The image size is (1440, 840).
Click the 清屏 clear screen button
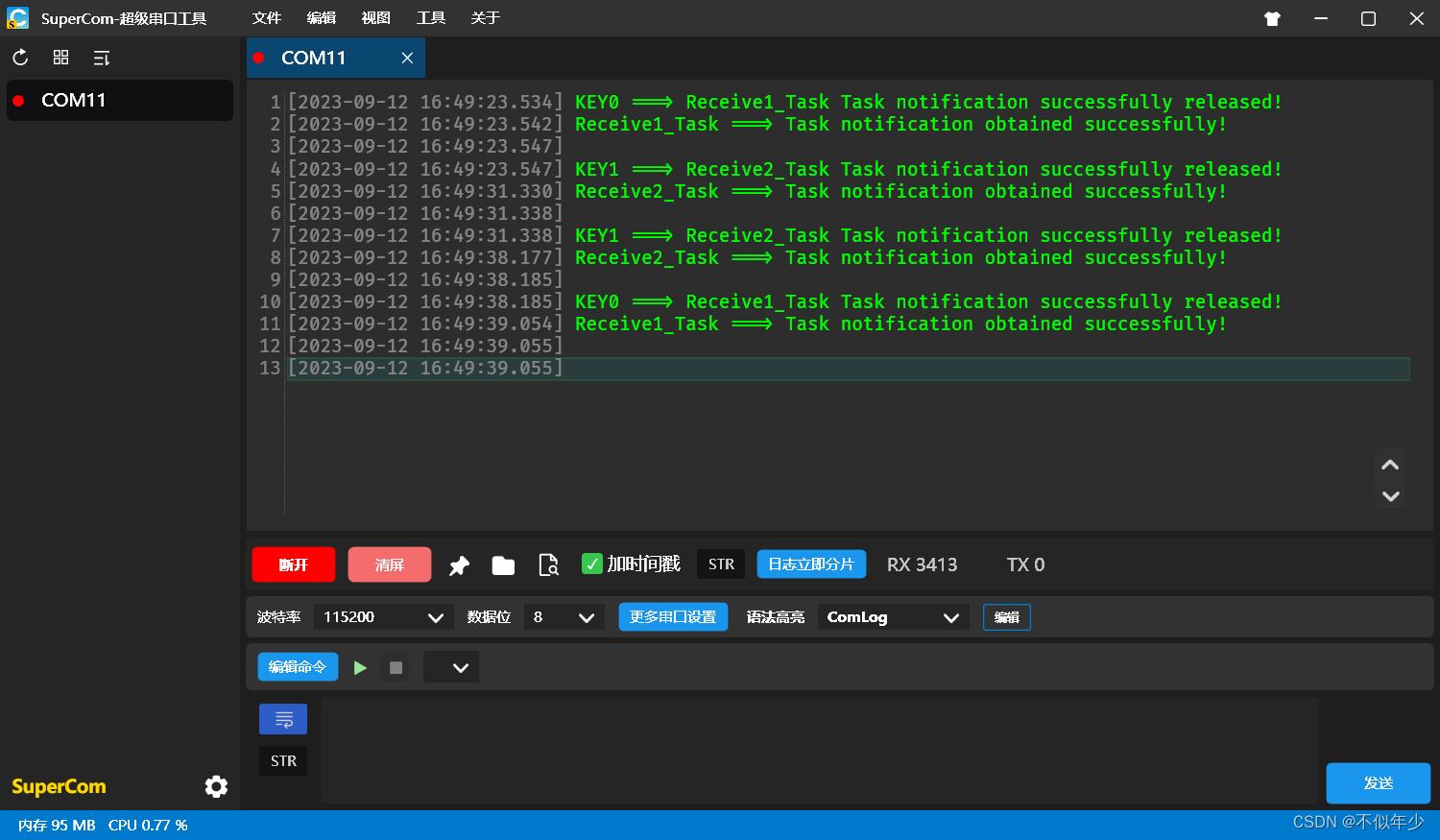click(390, 564)
